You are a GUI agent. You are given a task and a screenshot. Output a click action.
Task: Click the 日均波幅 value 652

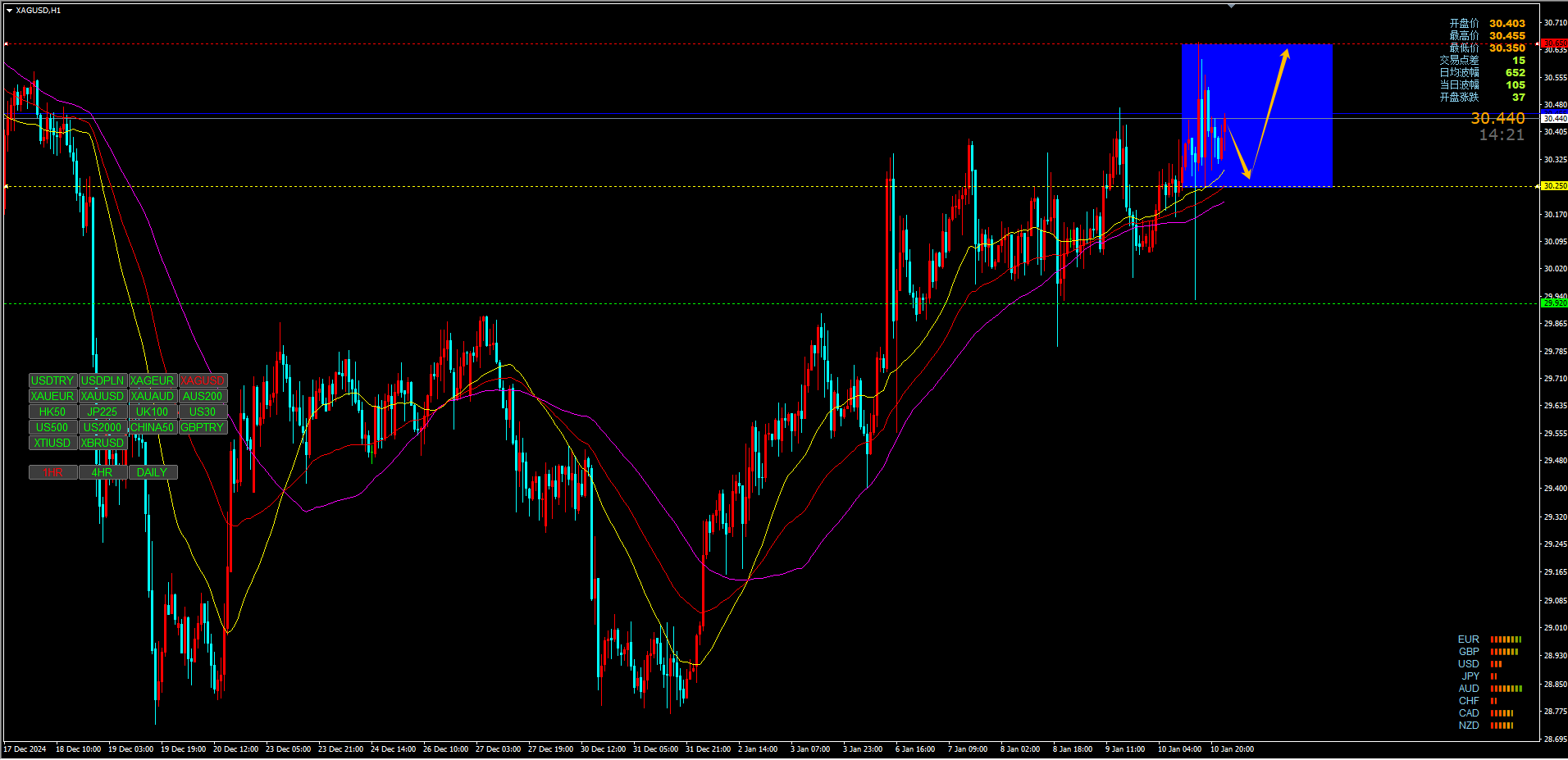(x=1516, y=73)
